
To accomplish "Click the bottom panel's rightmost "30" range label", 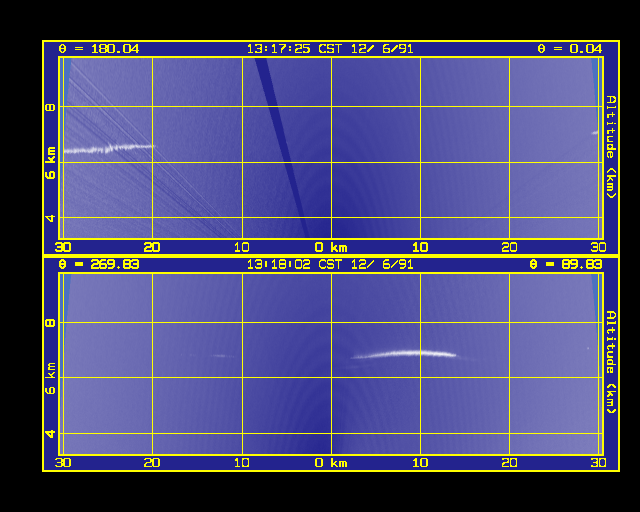I will (x=598, y=463).
